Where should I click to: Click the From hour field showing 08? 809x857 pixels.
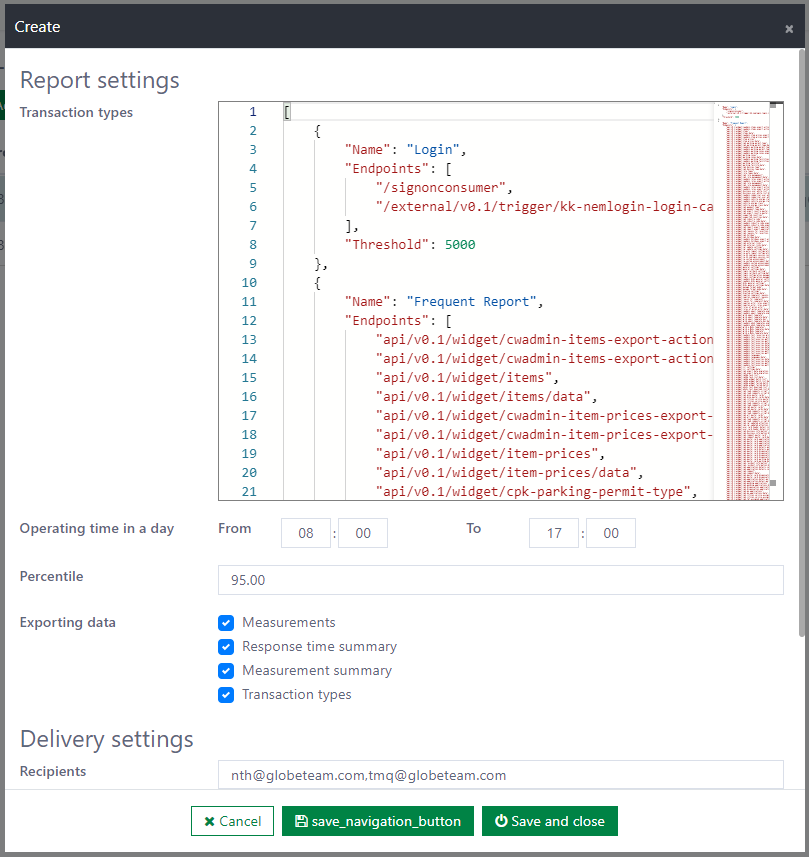[306, 534]
